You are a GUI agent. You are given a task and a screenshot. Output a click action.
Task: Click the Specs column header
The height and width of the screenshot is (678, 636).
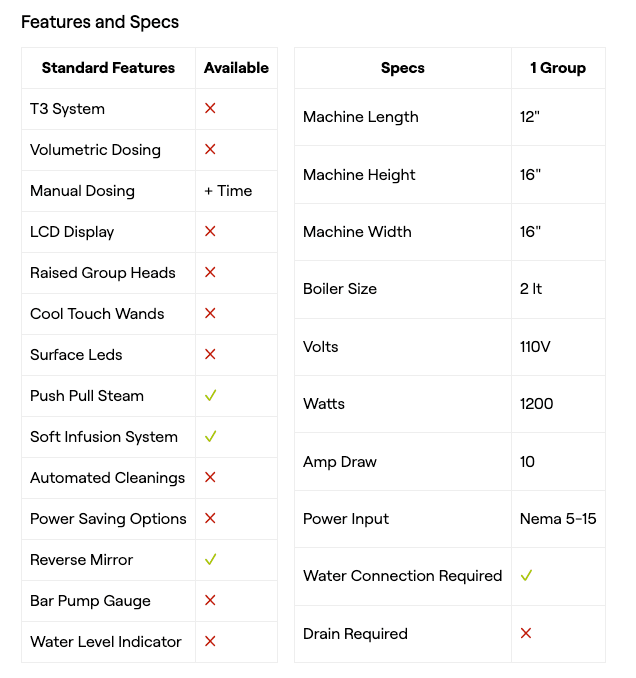pyautogui.click(x=403, y=68)
